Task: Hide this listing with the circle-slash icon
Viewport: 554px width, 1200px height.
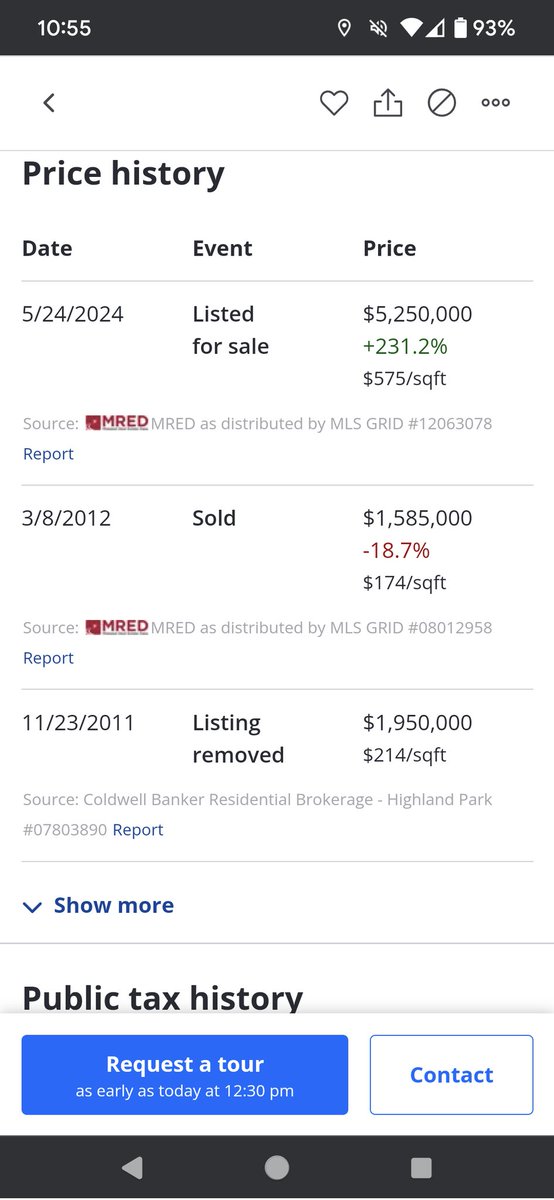Action: pyautogui.click(x=442, y=103)
